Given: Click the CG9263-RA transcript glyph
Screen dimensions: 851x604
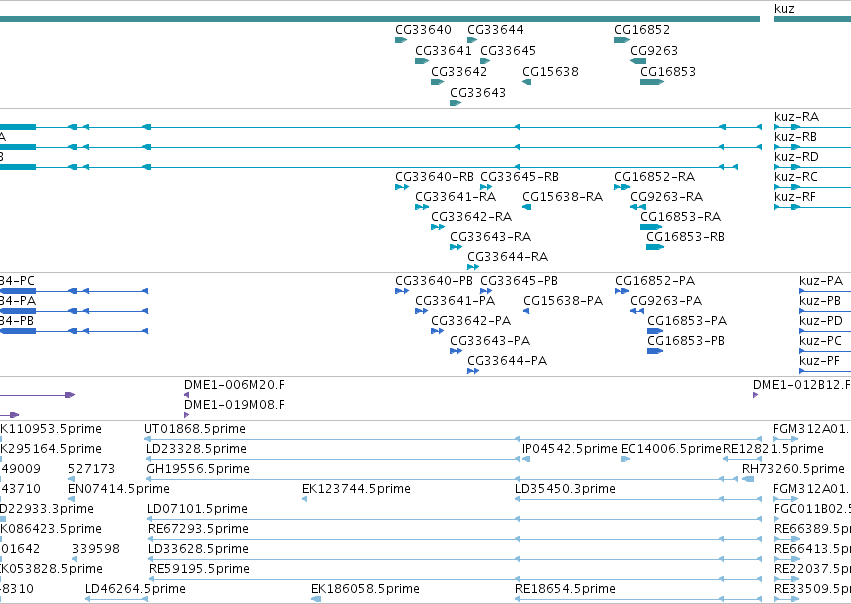Looking at the screenshot, I should coord(638,207).
